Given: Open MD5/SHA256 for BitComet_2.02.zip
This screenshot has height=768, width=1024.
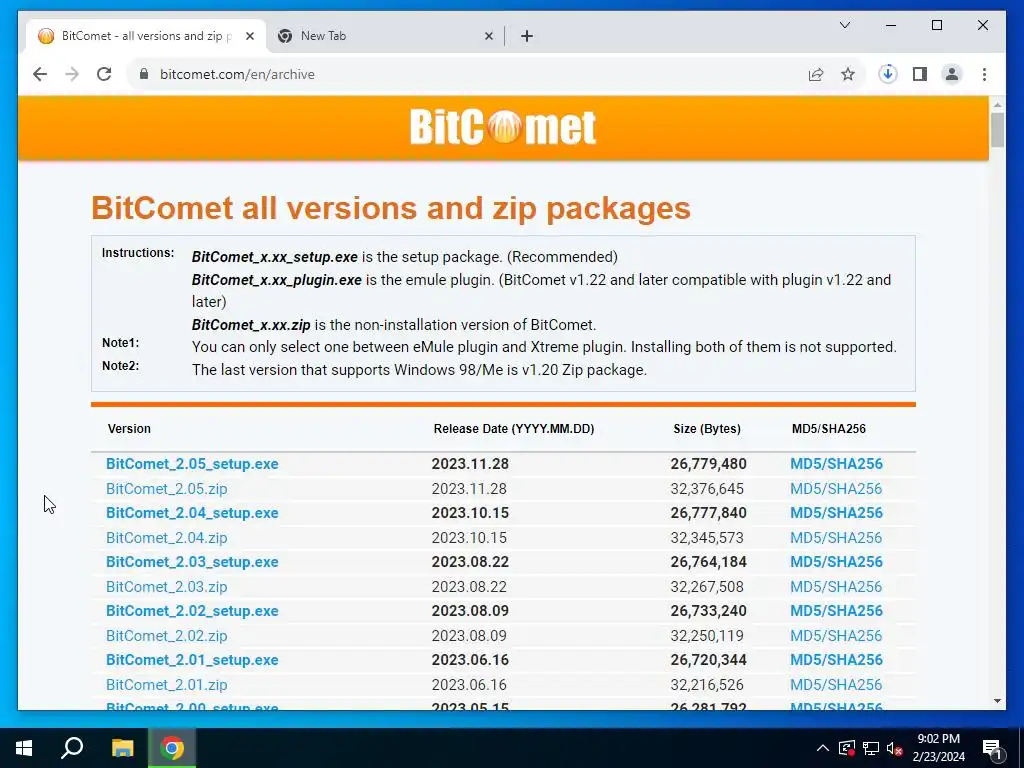Looking at the screenshot, I should pyautogui.click(x=836, y=635).
